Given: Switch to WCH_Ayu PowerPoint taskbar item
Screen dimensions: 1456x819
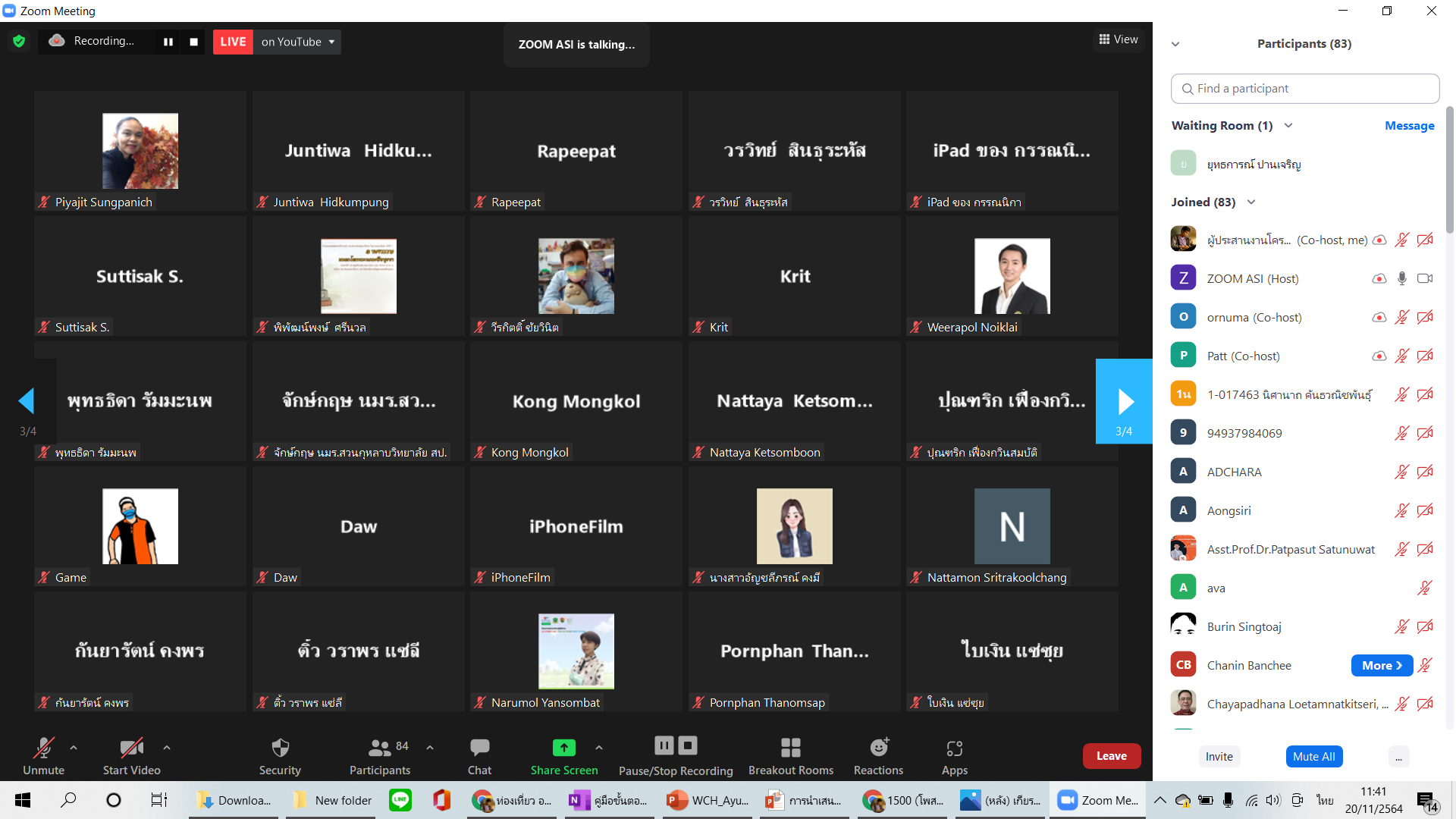Looking at the screenshot, I should [x=708, y=800].
